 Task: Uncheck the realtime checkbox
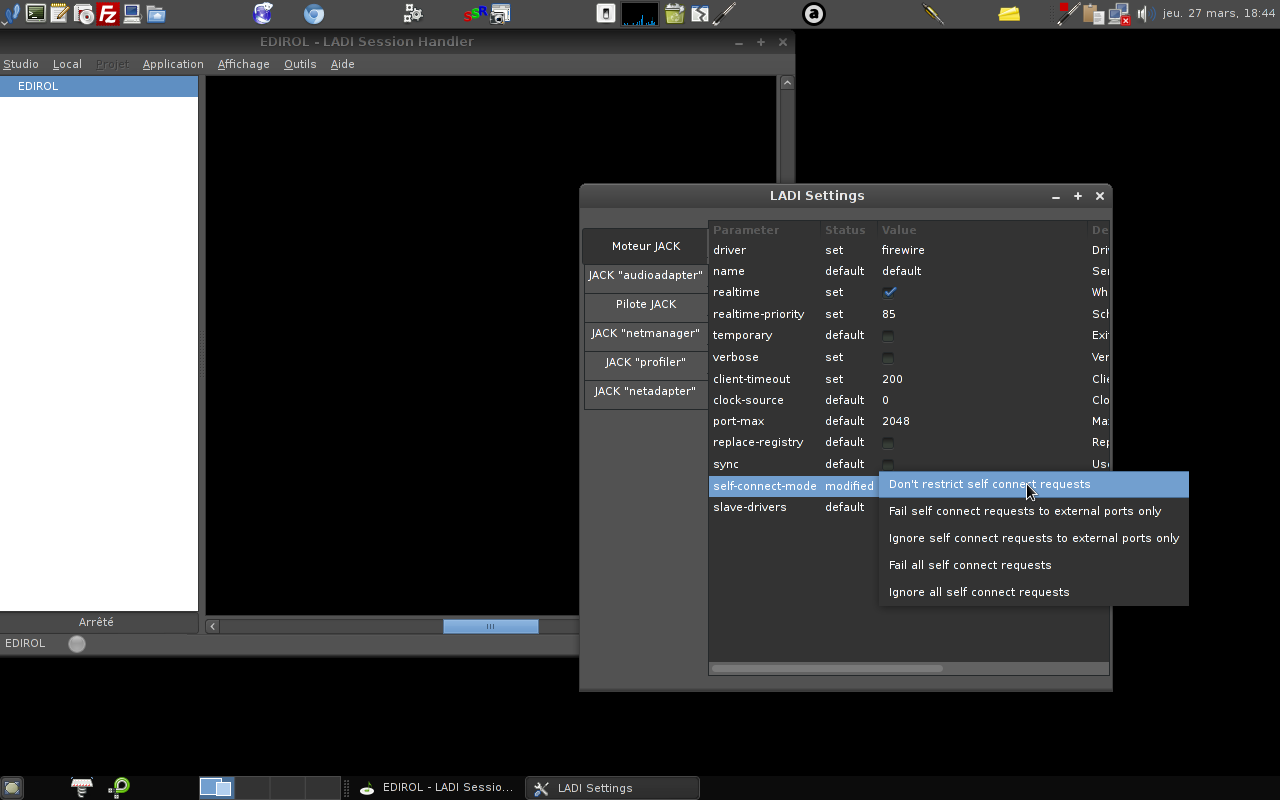(889, 292)
